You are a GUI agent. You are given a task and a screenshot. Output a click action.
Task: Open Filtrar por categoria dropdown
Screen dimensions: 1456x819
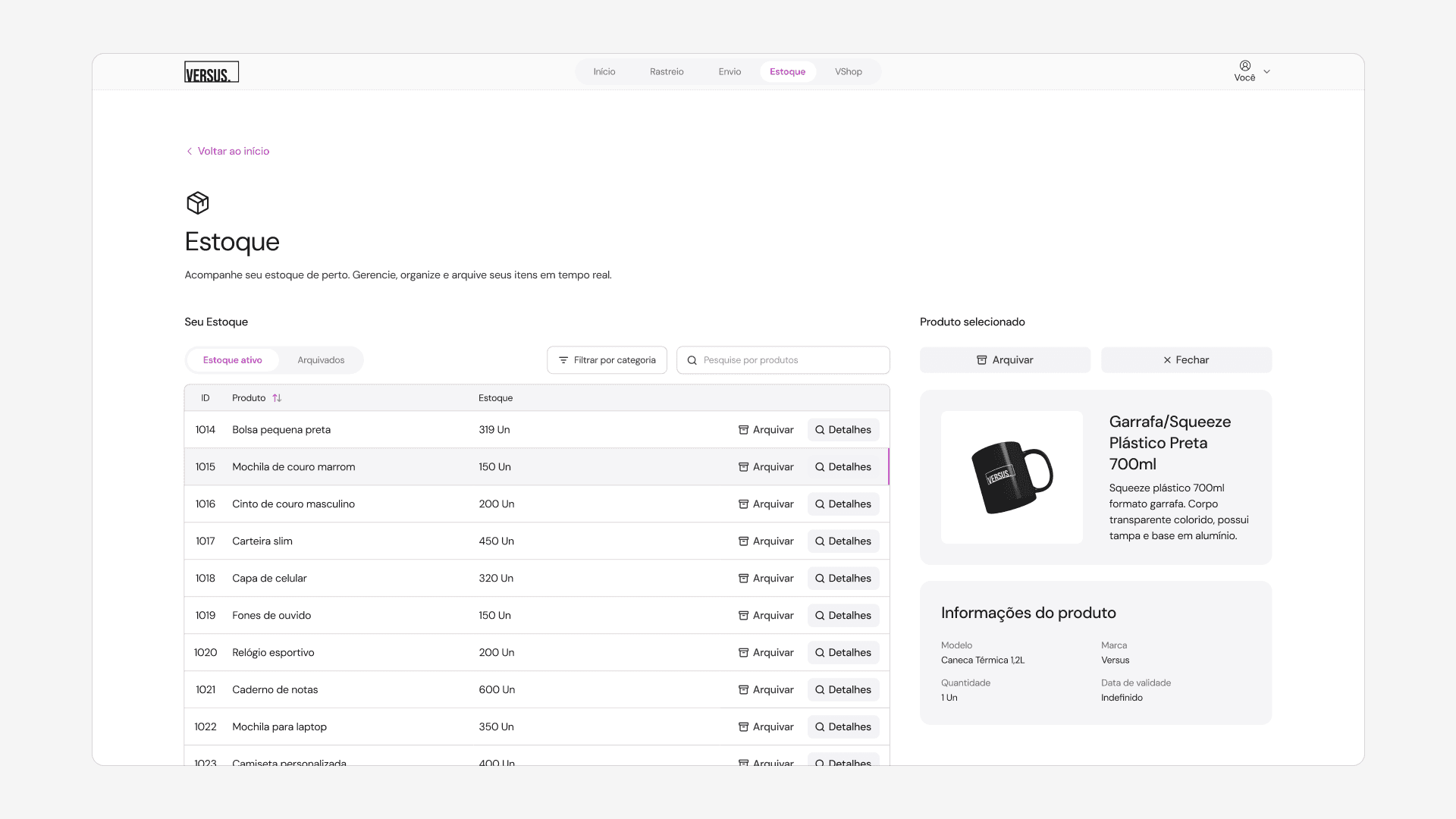pyautogui.click(x=607, y=360)
